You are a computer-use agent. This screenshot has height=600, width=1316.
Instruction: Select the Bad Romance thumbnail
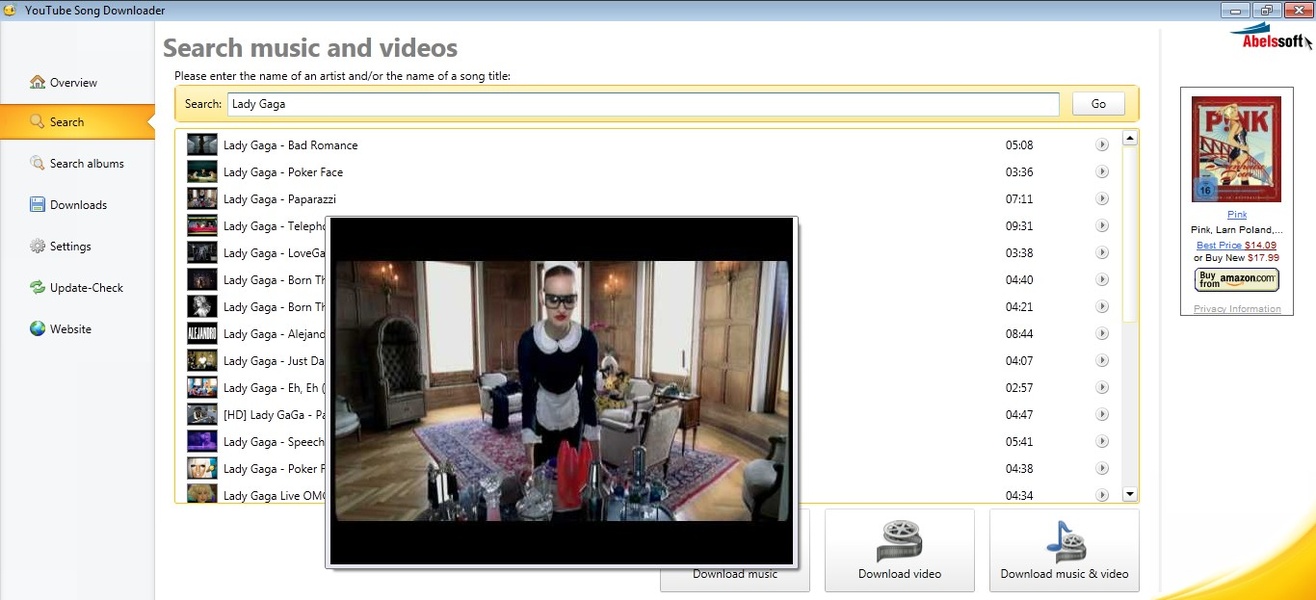click(x=202, y=145)
